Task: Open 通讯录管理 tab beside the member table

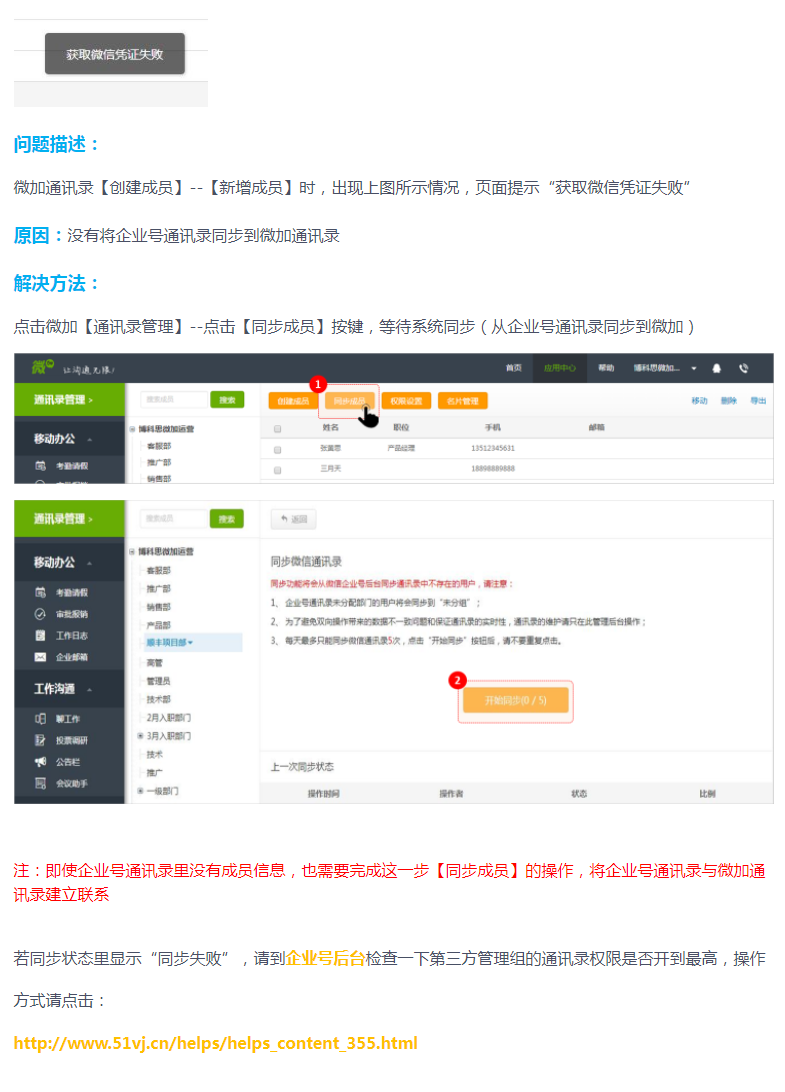Action: tap(69, 400)
